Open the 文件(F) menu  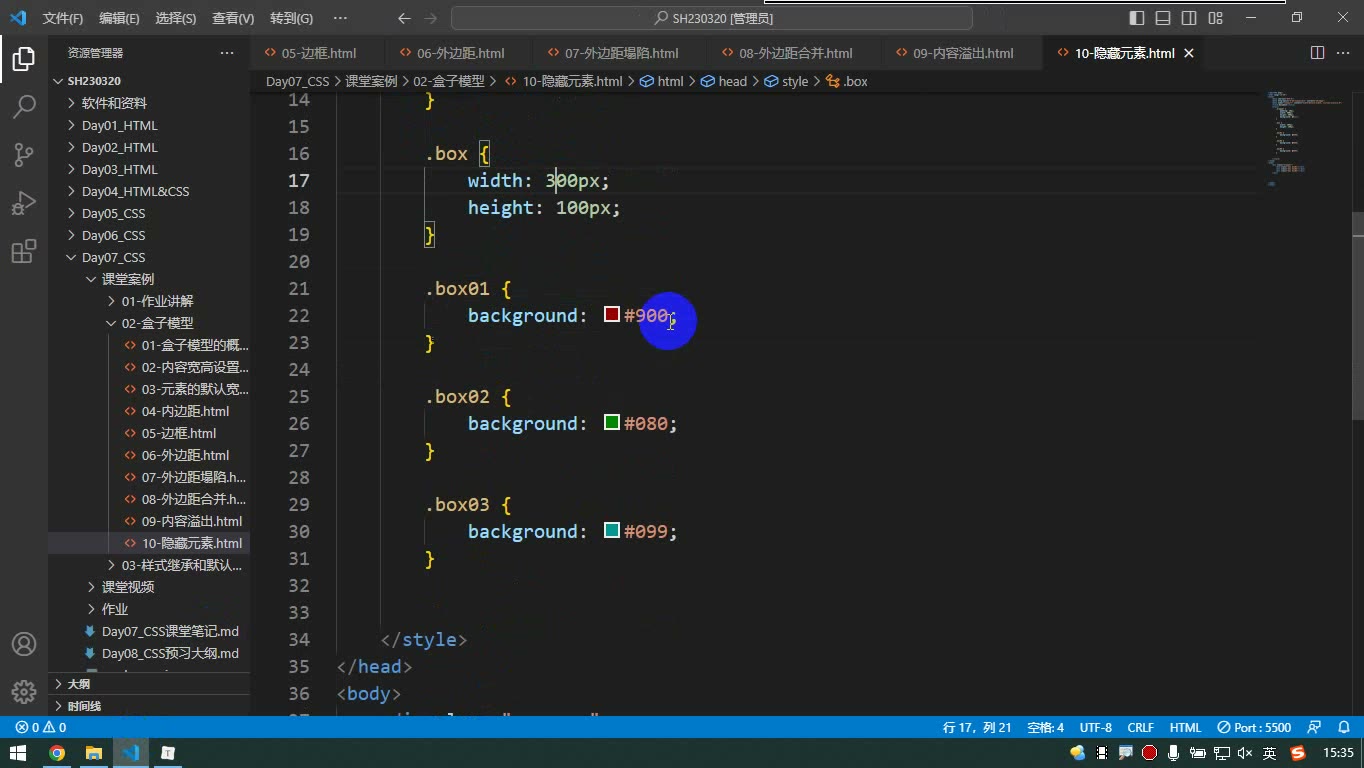(63, 18)
